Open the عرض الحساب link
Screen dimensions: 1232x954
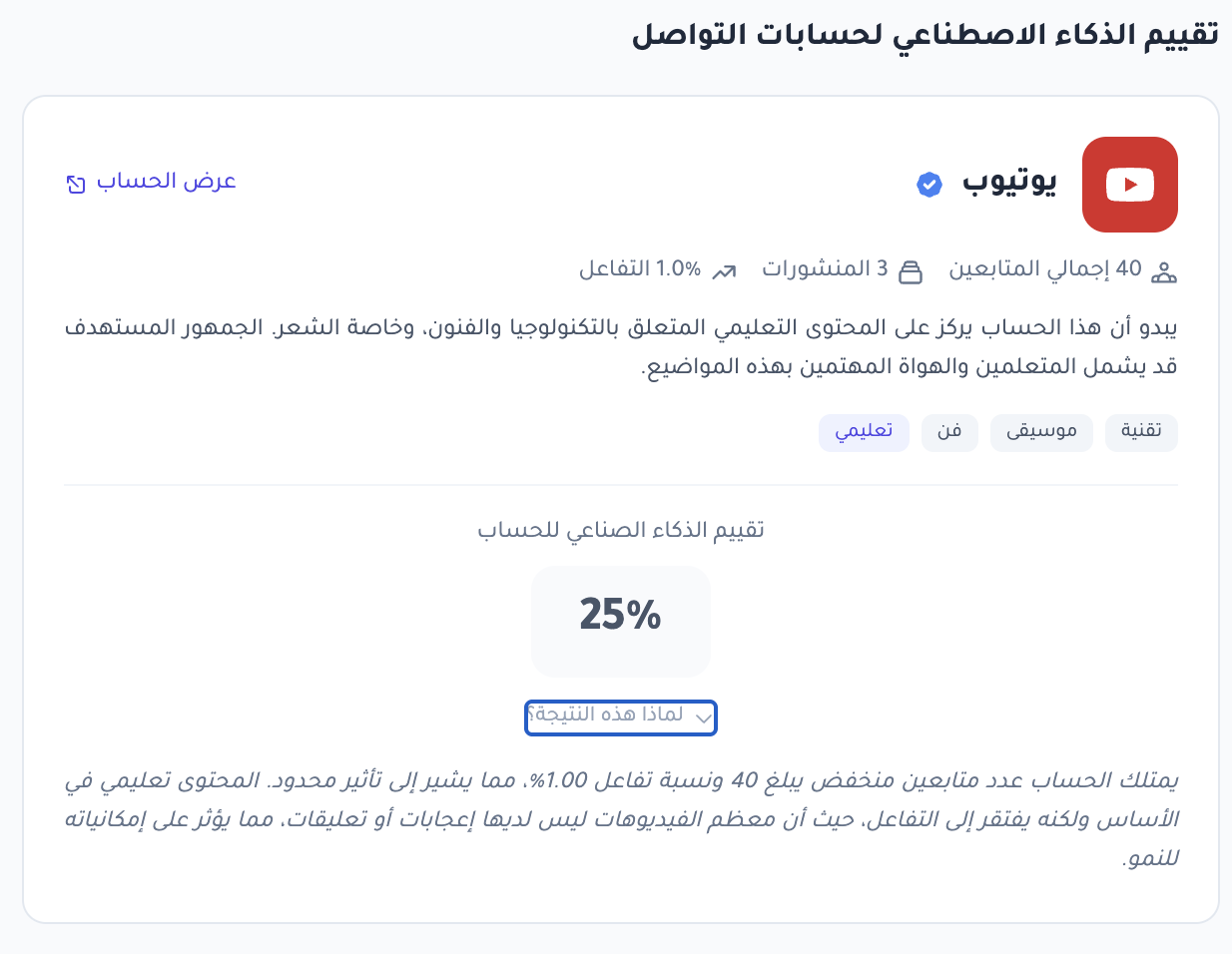(x=166, y=182)
